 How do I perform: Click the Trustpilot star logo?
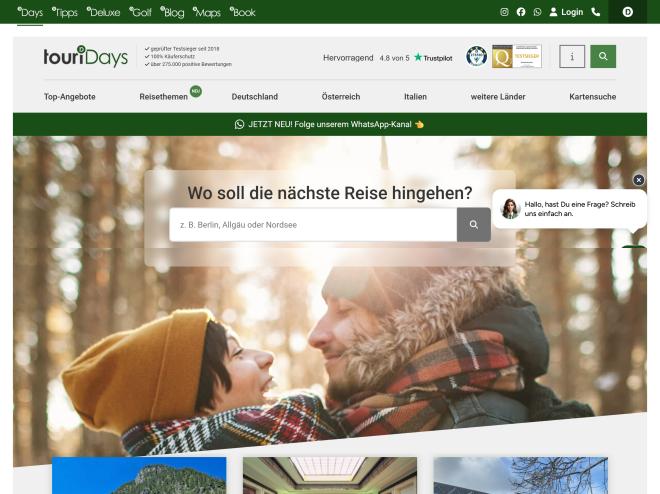click(x=433, y=58)
